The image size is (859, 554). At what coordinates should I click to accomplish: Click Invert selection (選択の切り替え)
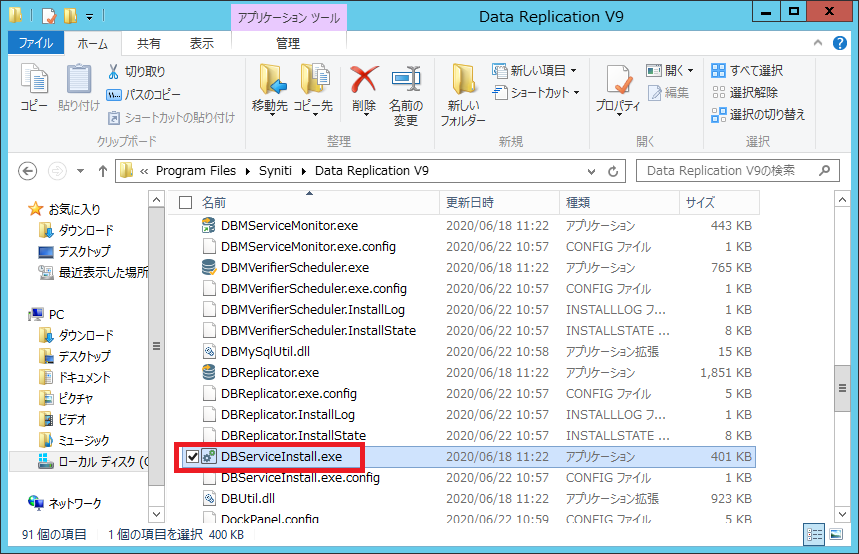(758, 115)
